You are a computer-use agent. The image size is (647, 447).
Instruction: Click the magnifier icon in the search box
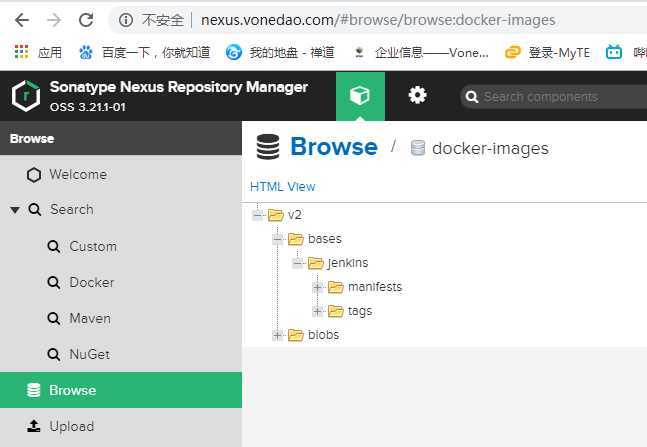coord(471,97)
